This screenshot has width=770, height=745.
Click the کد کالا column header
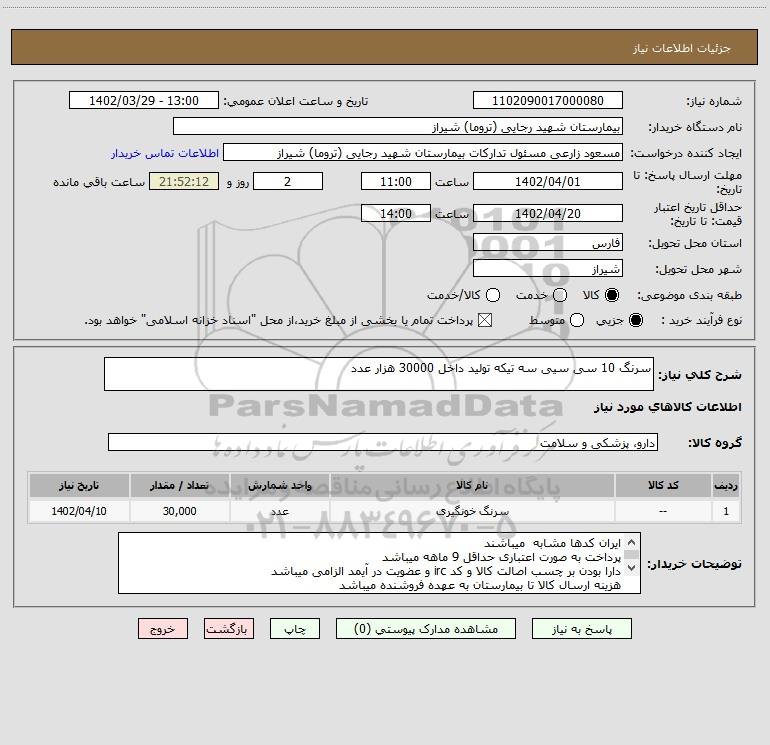[663, 485]
